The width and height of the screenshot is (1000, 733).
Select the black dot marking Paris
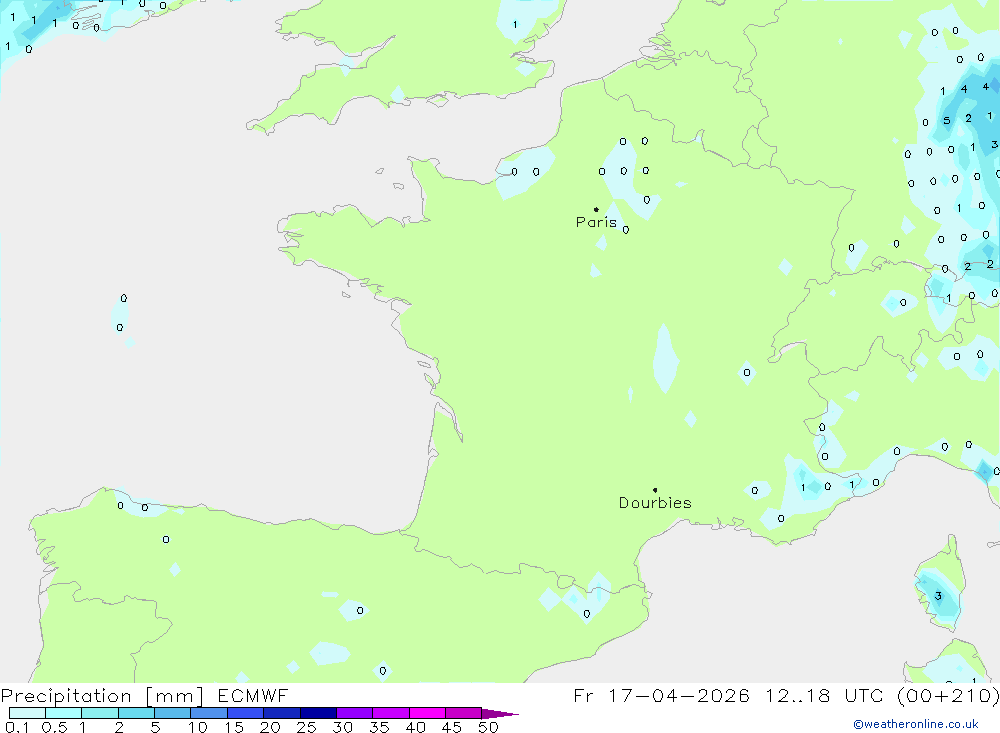click(x=596, y=209)
